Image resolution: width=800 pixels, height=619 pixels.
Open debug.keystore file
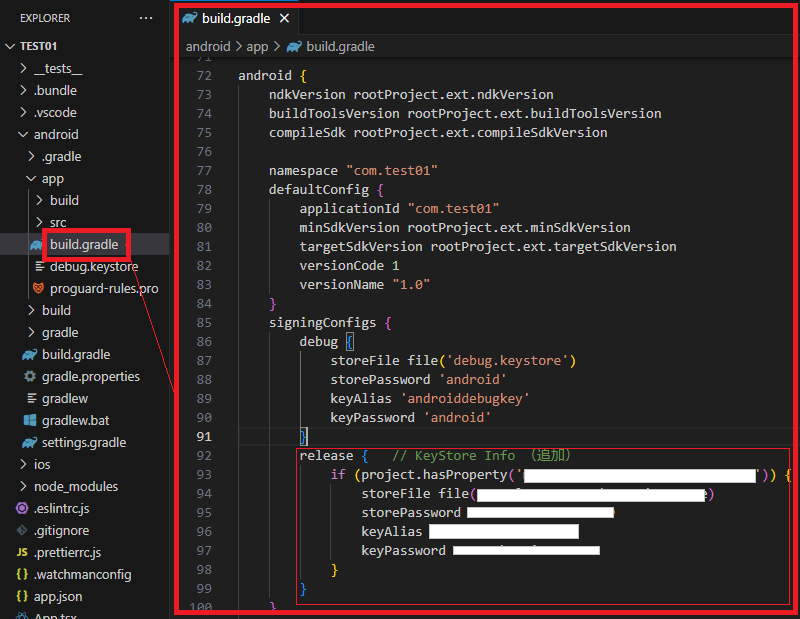point(93,266)
